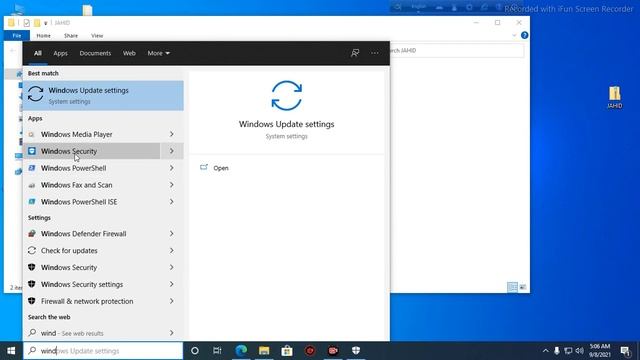Click the search feedback icon

(355, 53)
